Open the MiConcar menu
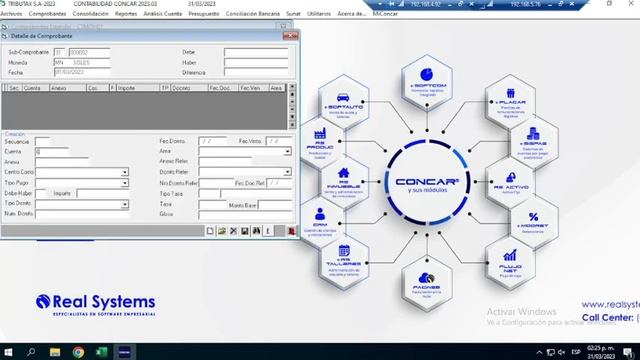The width and height of the screenshot is (640, 360). pos(385,13)
